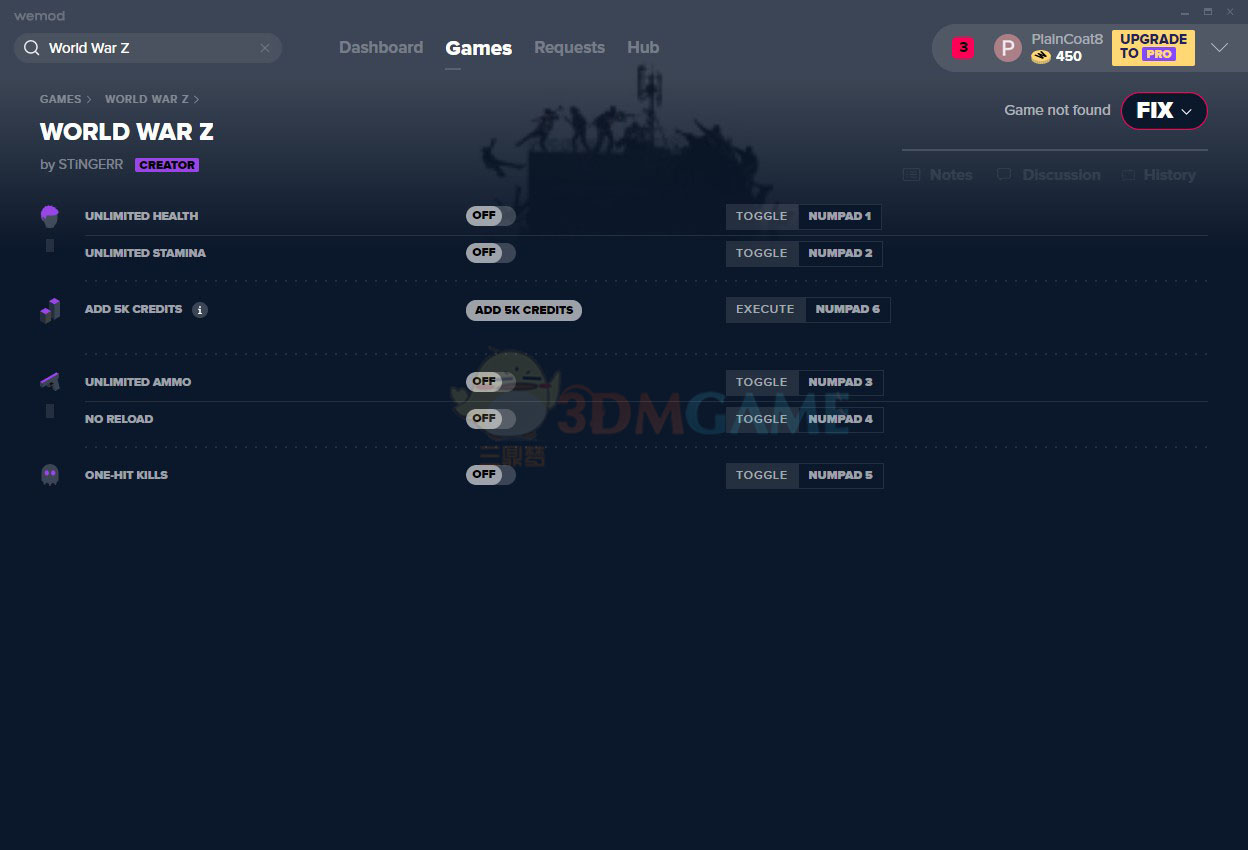1248x850 pixels.
Task: Expand the FIX dropdown button
Action: click(x=1164, y=111)
